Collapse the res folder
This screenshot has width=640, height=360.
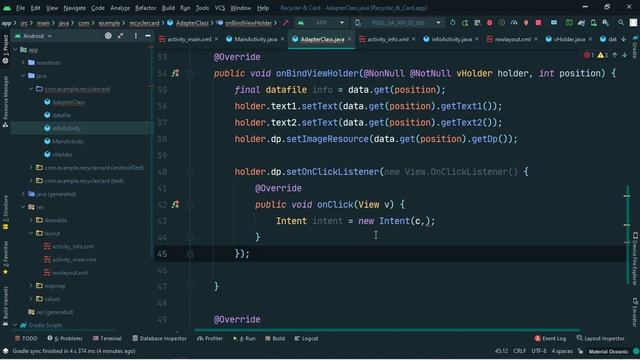(x=23, y=207)
